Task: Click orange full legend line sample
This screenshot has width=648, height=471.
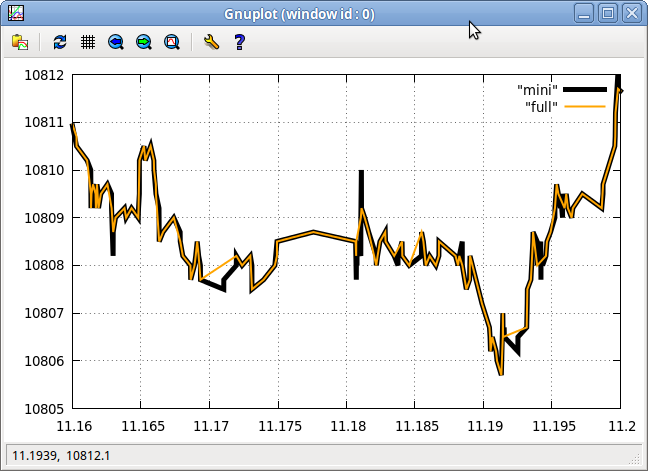Action: pos(585,107)
